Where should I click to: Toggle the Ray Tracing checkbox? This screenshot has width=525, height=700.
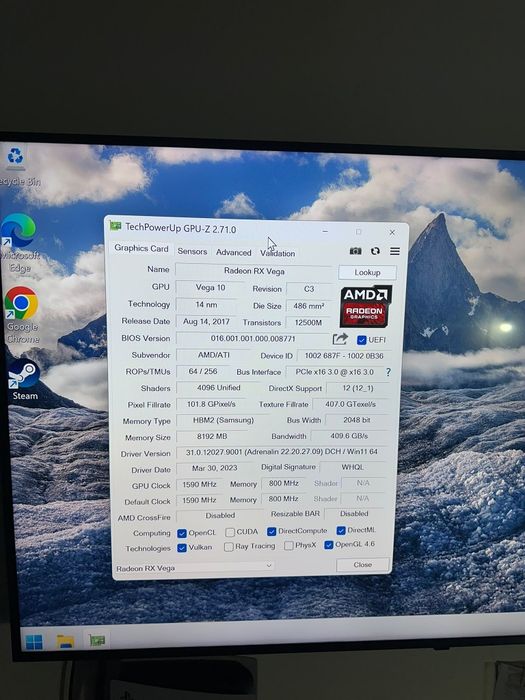coord(229,547)
